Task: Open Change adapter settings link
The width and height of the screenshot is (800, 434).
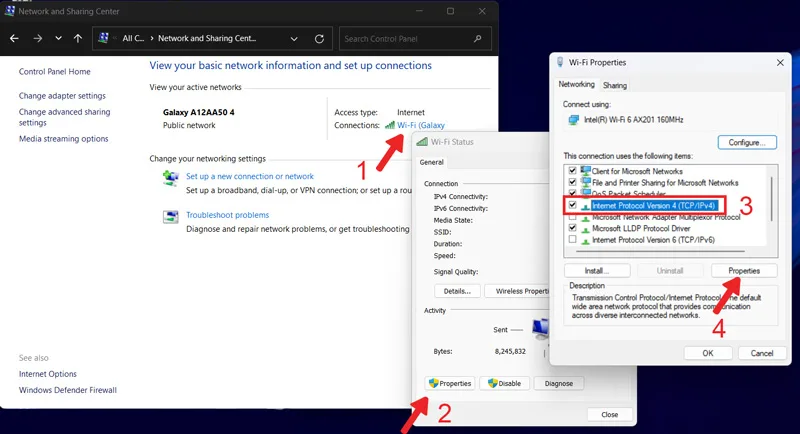Action: pos(62,96)
